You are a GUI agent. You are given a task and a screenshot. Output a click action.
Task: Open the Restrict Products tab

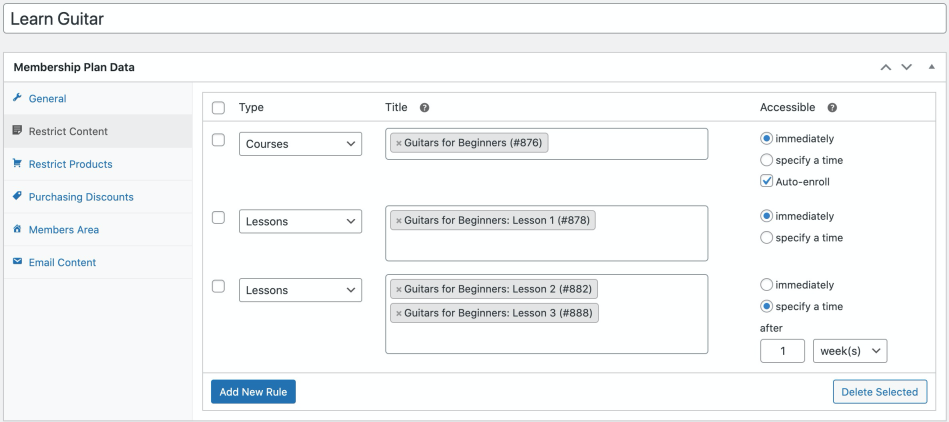click(70, 164)
